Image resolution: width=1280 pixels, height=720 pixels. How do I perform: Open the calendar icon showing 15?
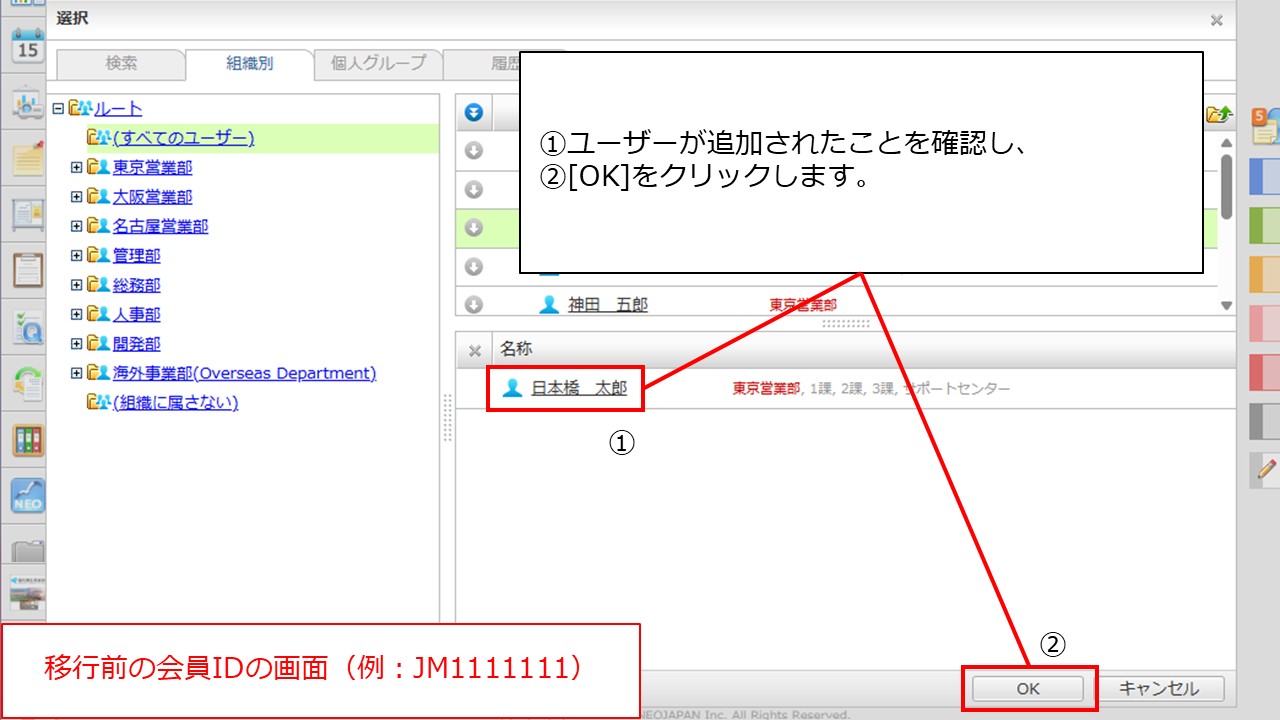pos(27,46)
